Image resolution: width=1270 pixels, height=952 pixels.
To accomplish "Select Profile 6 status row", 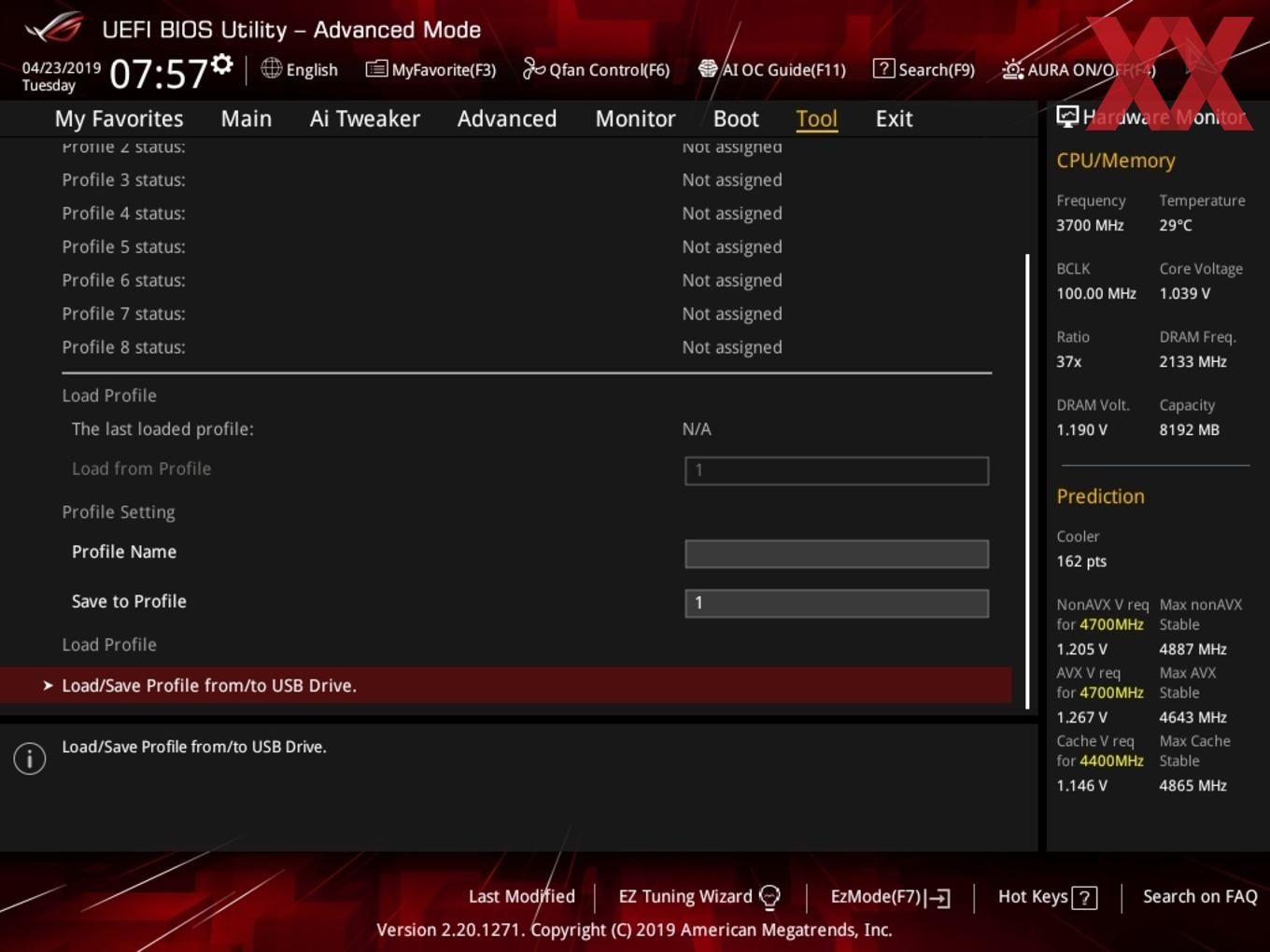I will click(527, 280).
